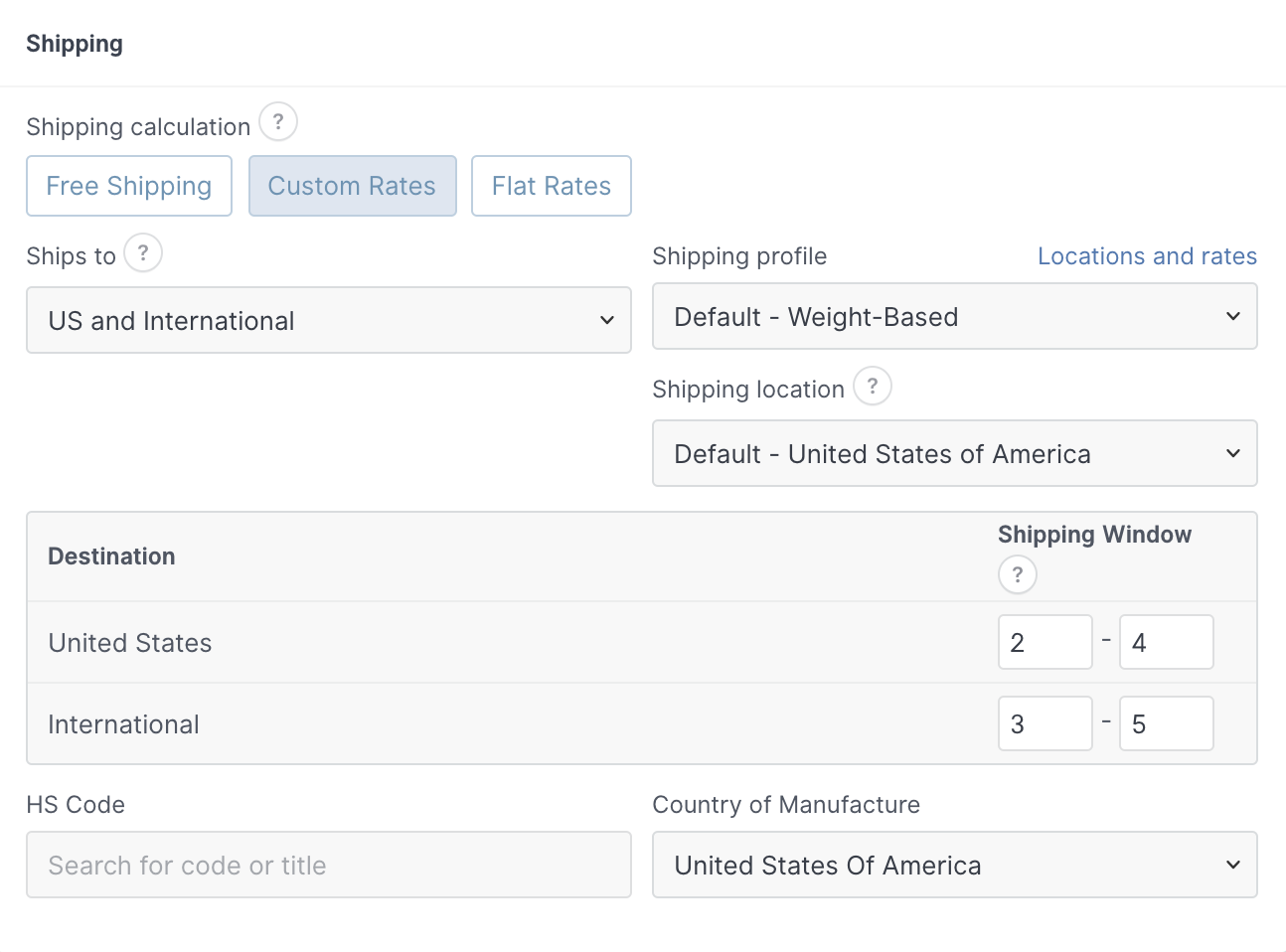This screenshot has width=1286, height=952.
Task: Click help icon under Shipping Window
Action: coord(1017,574)
